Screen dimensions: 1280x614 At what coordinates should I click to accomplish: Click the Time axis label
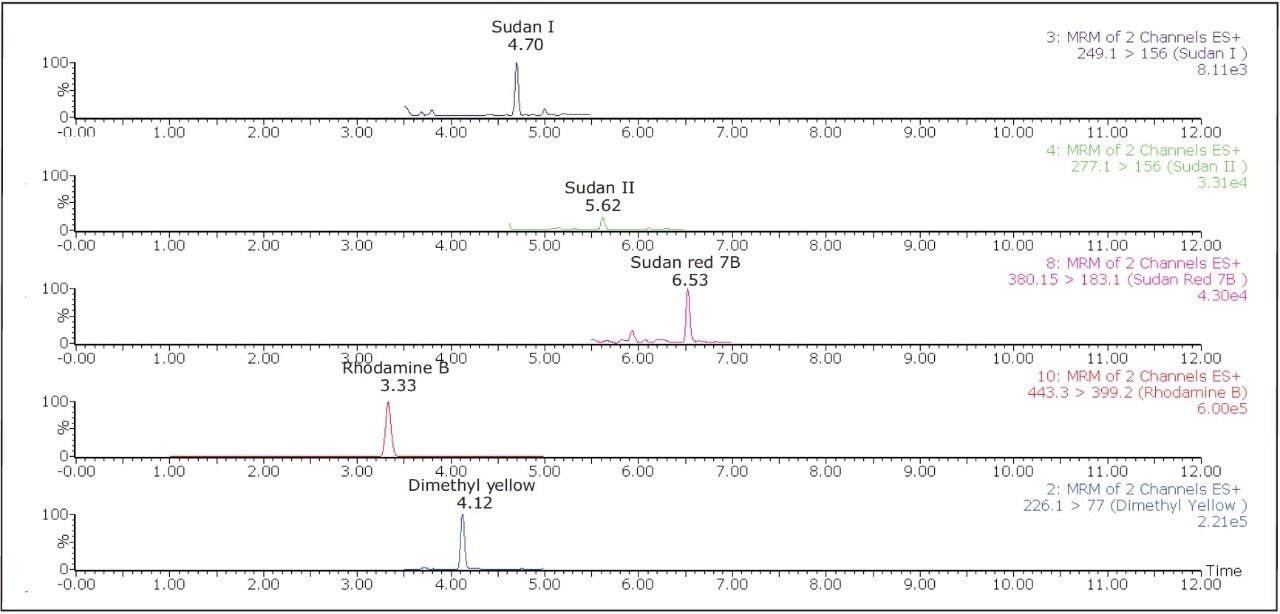[x=1222, y=570]
